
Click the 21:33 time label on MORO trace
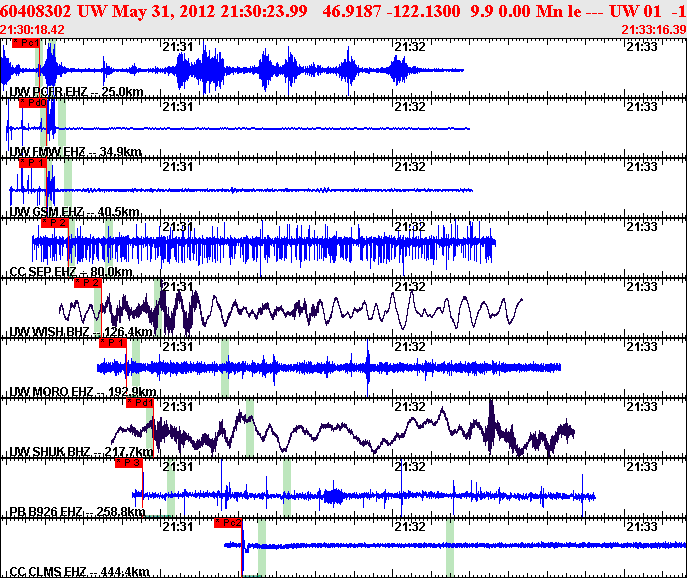click(641, 347)
